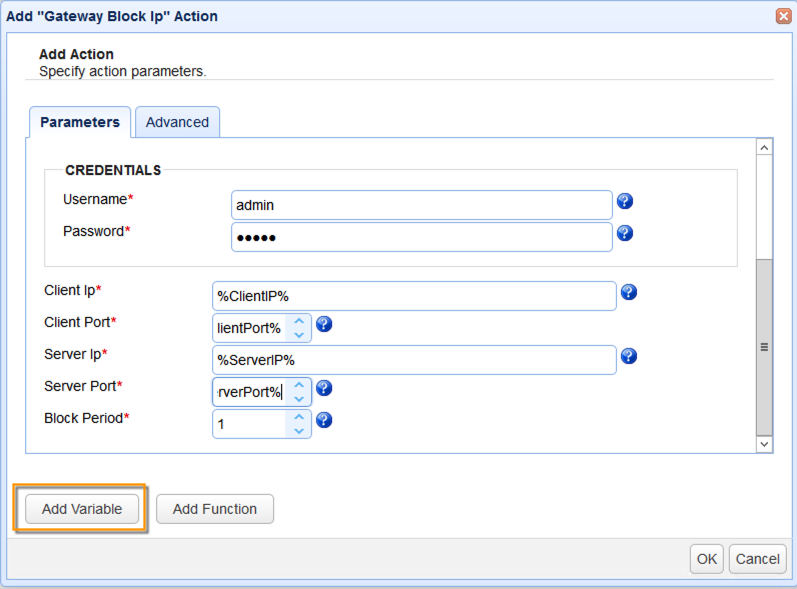The image size is (797, 589).
Task: Select the Parameters tab
Action: point(80,122)
